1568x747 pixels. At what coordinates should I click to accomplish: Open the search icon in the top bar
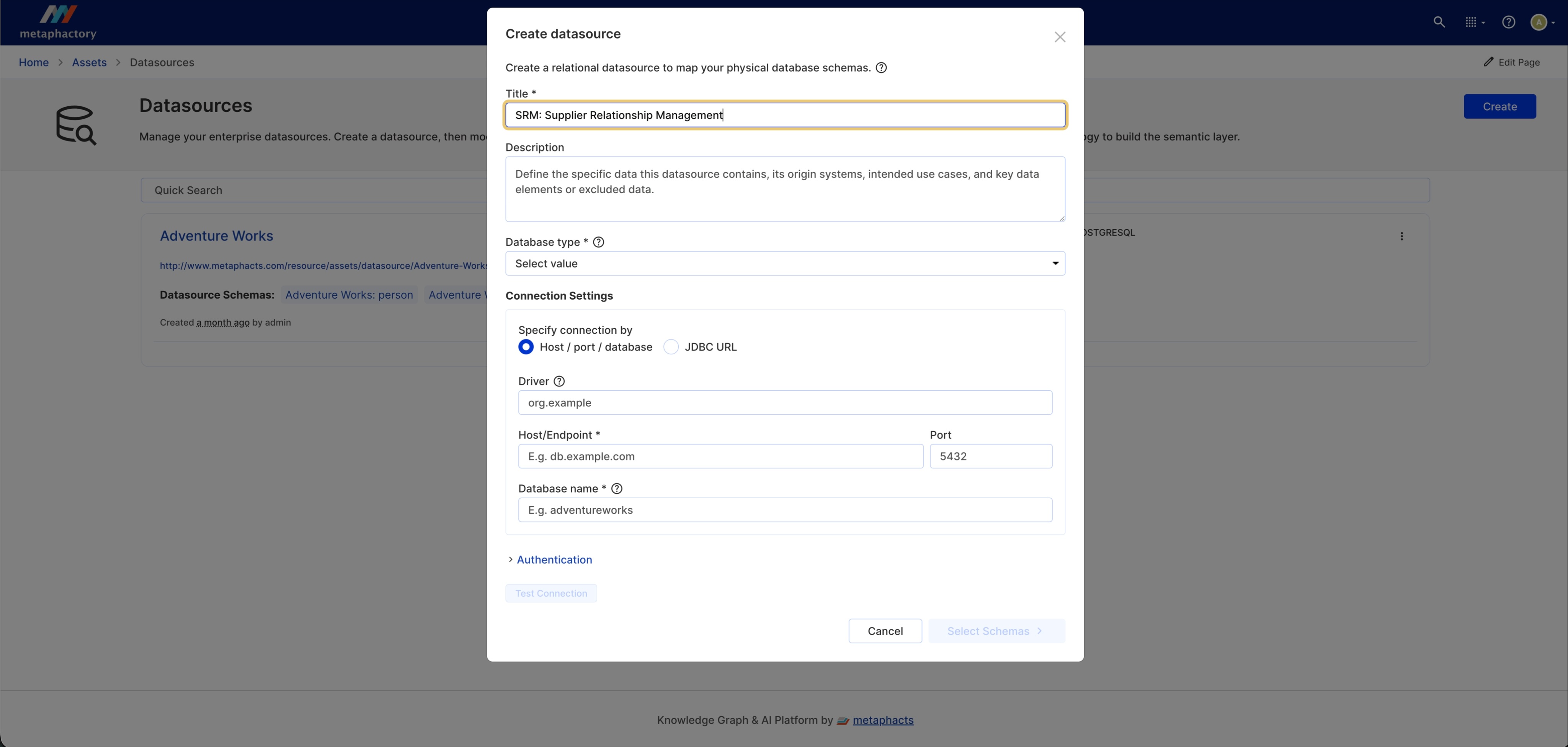click(1439, 23)
